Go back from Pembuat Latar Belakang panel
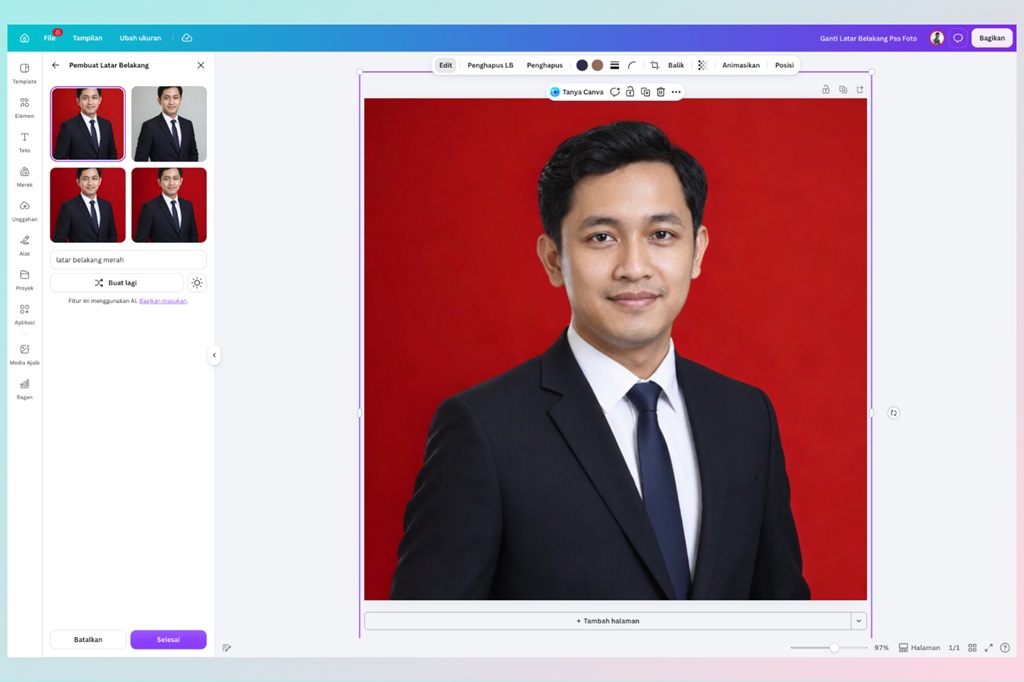This screenshot has width=1024, height=682. [56, 65]
